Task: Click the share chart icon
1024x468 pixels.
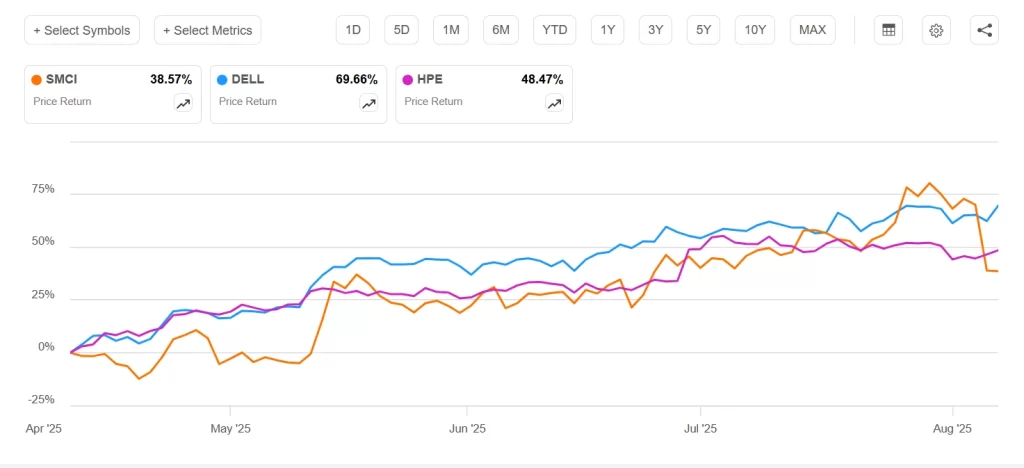Action: (984, 30)
